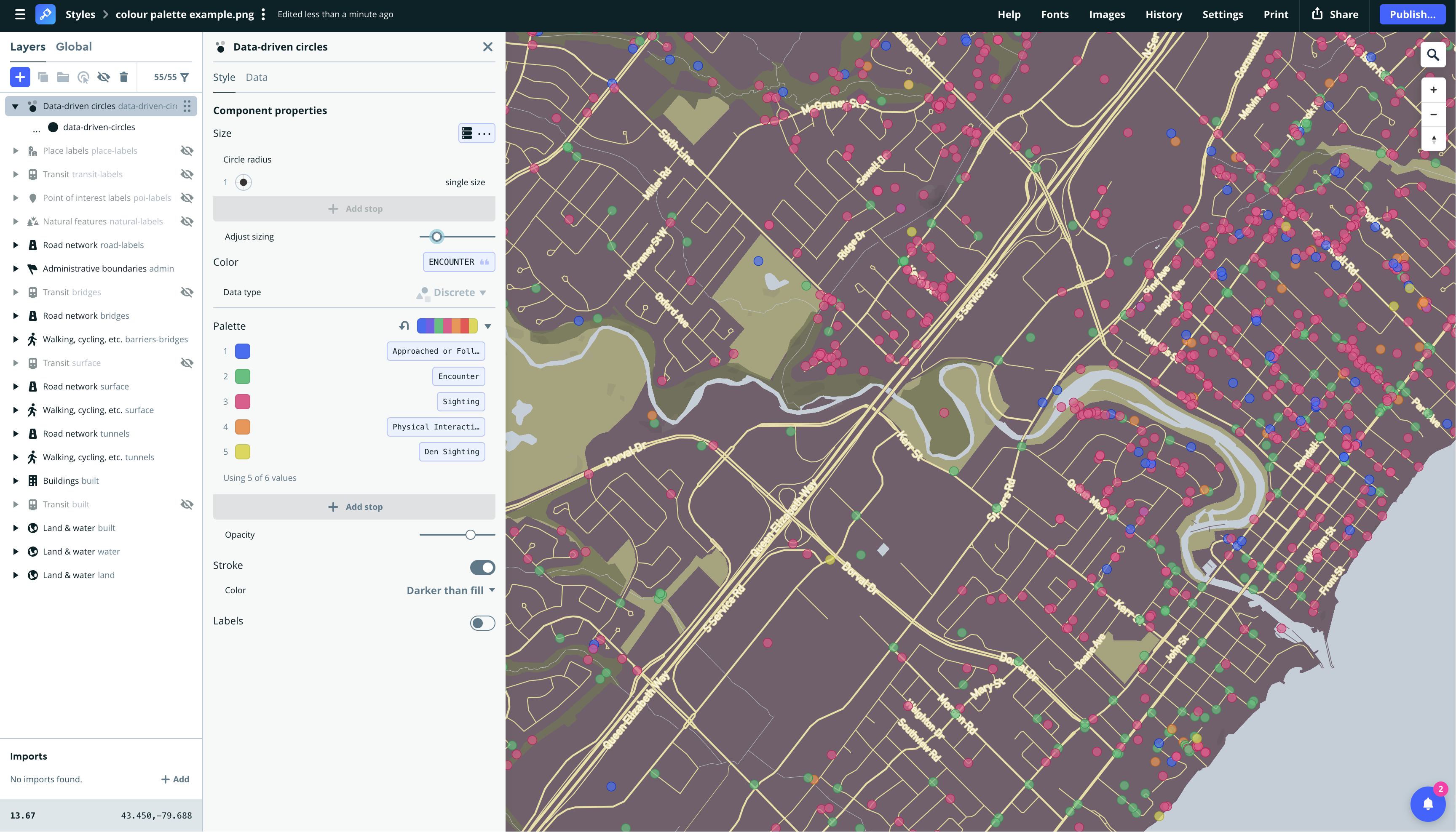Zoom into the map with the plus control
The width and height of the screenshot is (1456, 832).
[1433, 89]
